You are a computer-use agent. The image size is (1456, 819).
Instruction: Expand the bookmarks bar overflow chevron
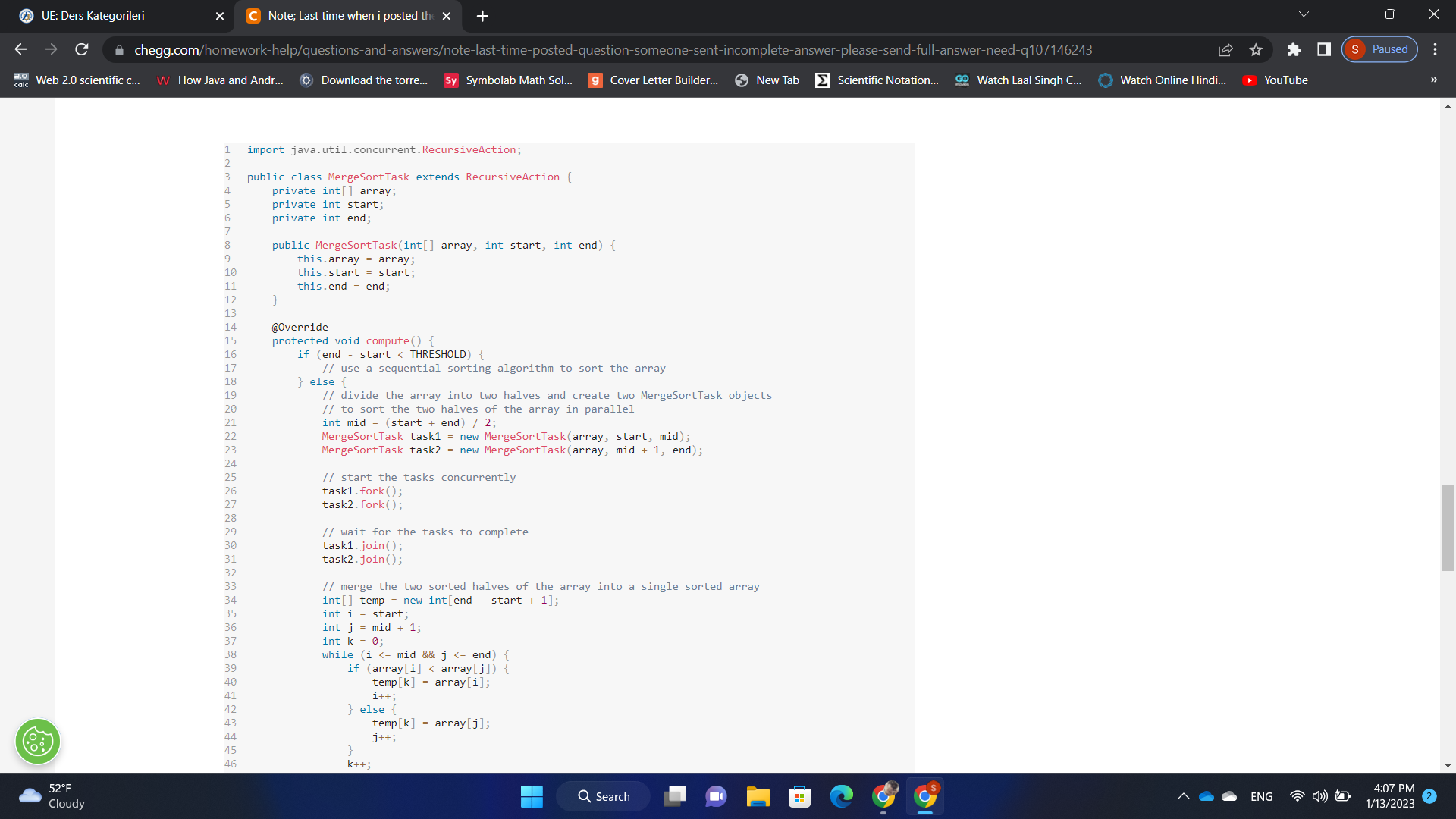[1433, 80]
